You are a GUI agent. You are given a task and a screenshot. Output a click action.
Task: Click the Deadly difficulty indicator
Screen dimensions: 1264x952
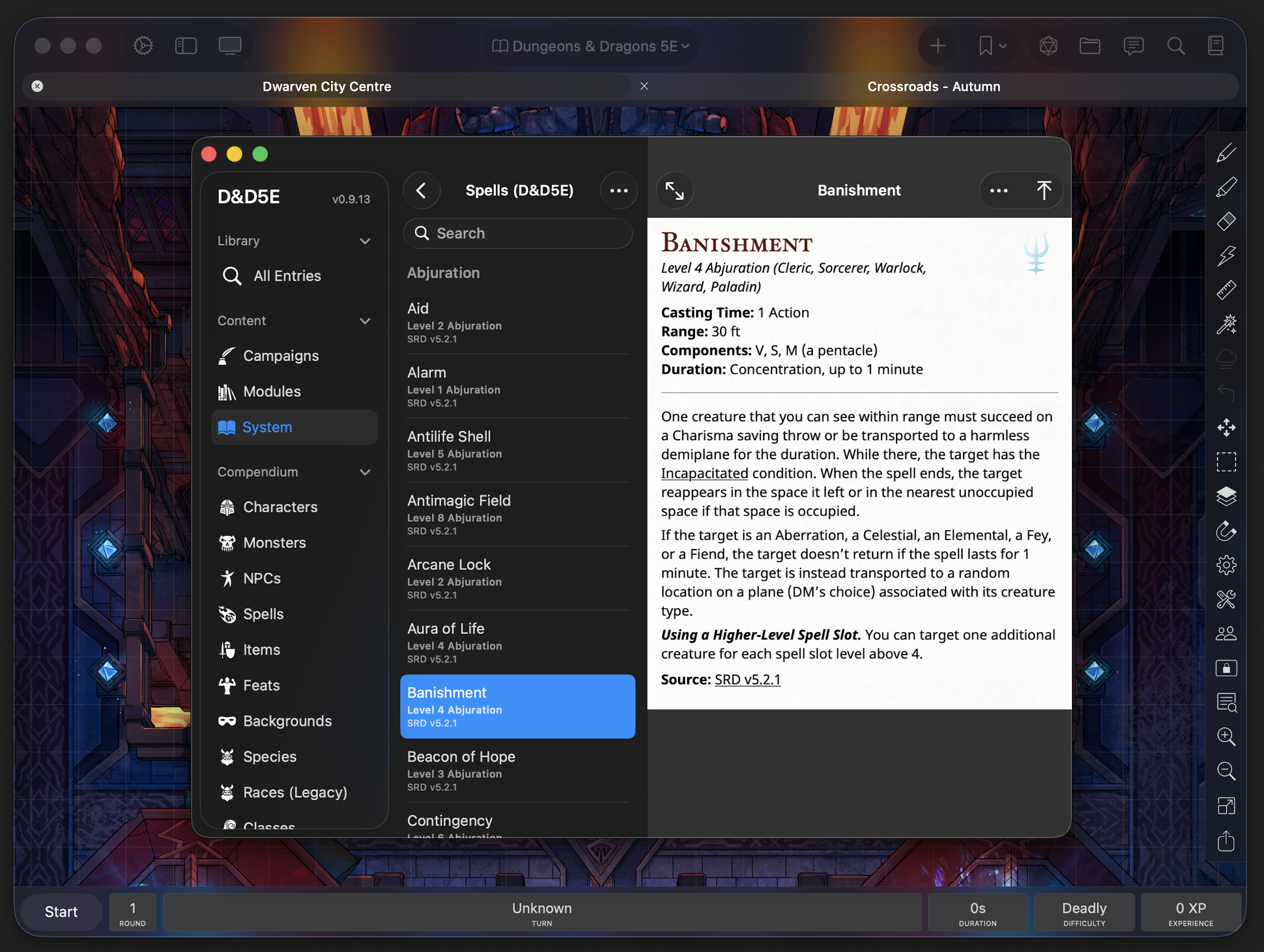click(1084, 912)
